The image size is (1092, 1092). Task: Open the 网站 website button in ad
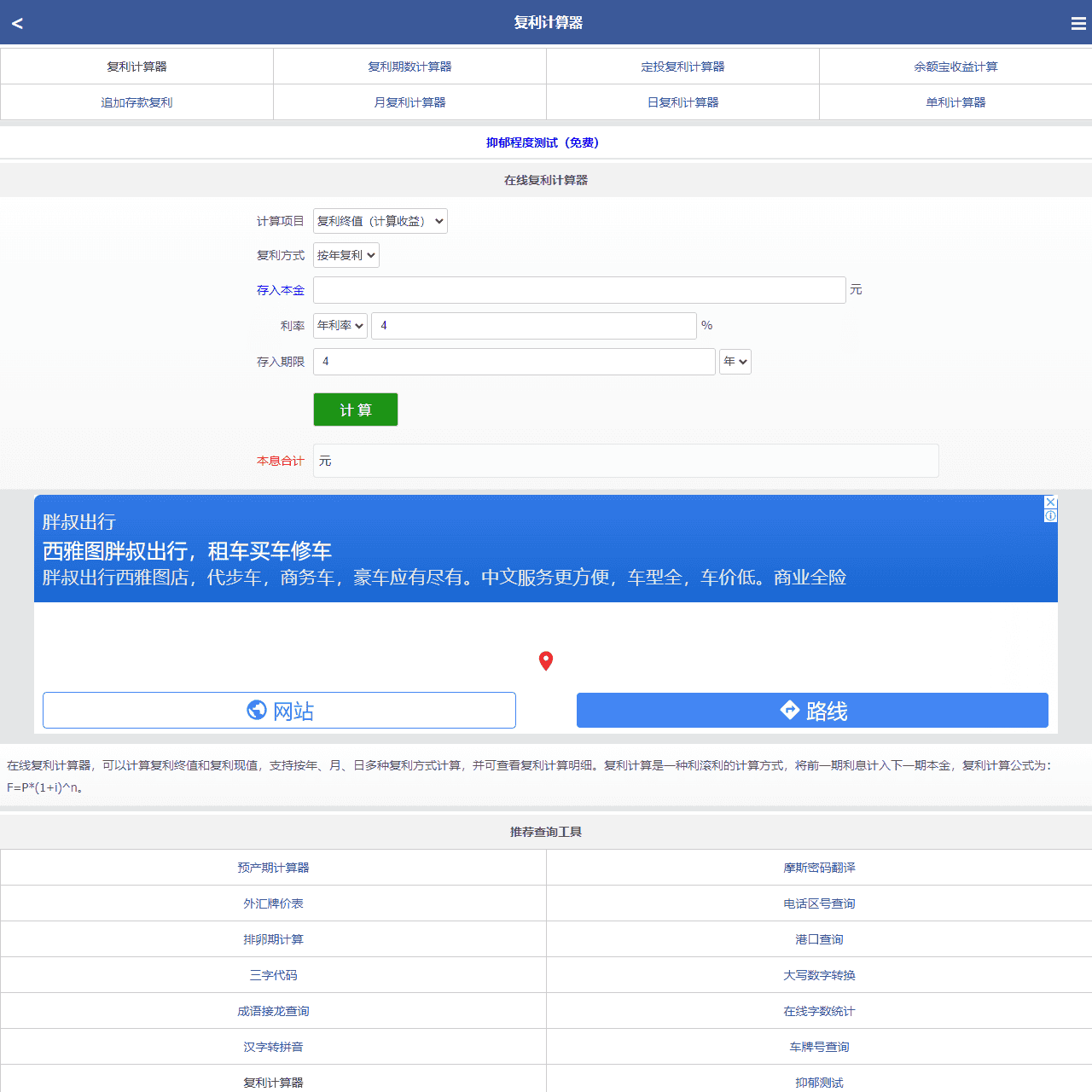click(279, 710)
